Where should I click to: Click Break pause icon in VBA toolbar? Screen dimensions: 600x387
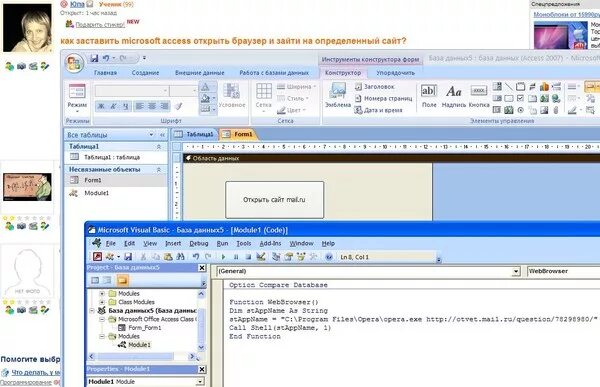click(x=236, y=257)
